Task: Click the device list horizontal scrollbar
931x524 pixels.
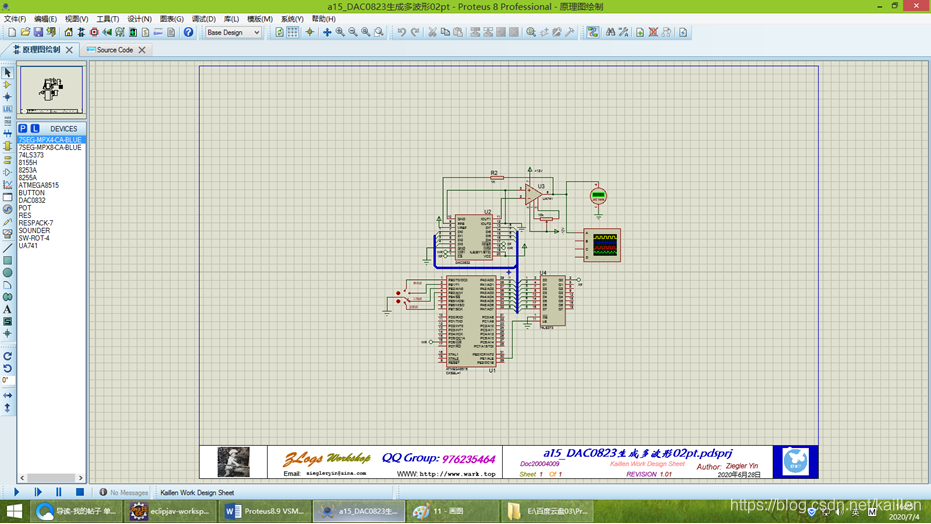Action: (52, 477)
